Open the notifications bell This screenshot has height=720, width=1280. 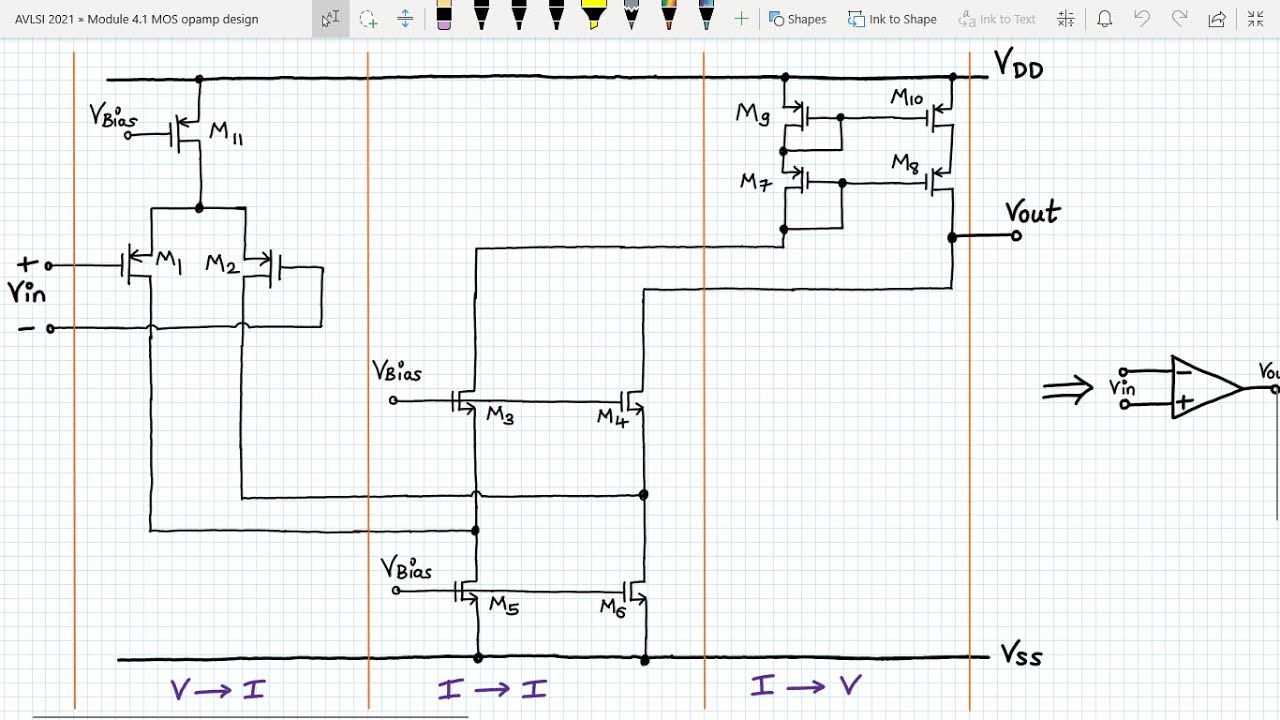coord(1105,19)
